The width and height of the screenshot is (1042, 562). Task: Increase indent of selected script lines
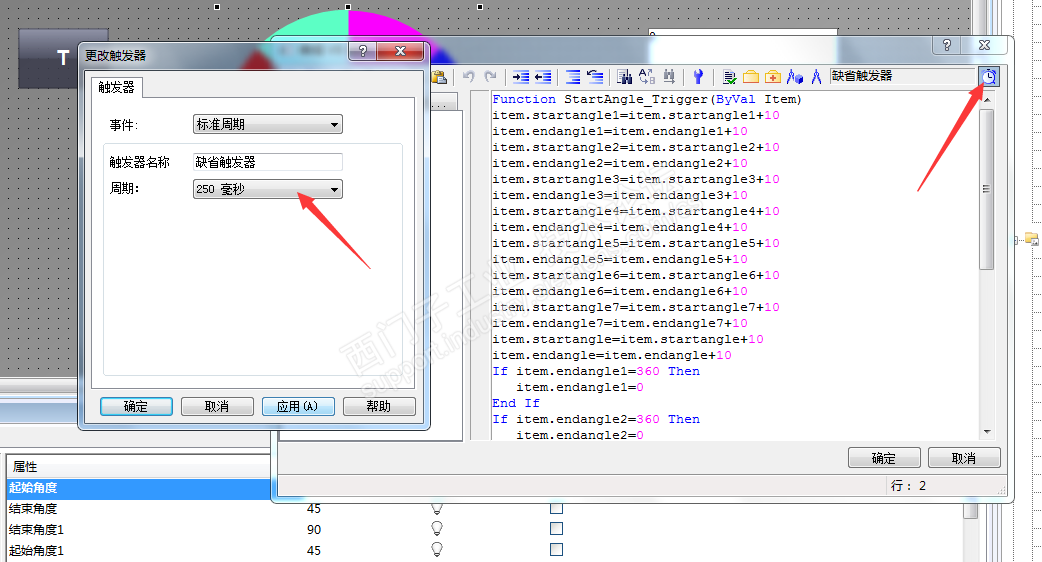(521, 77)
